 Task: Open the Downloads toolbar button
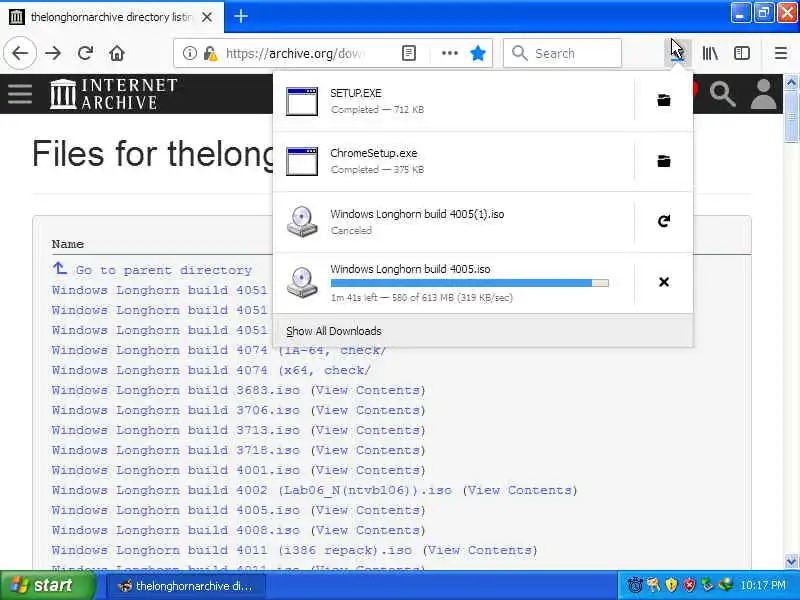678,53
